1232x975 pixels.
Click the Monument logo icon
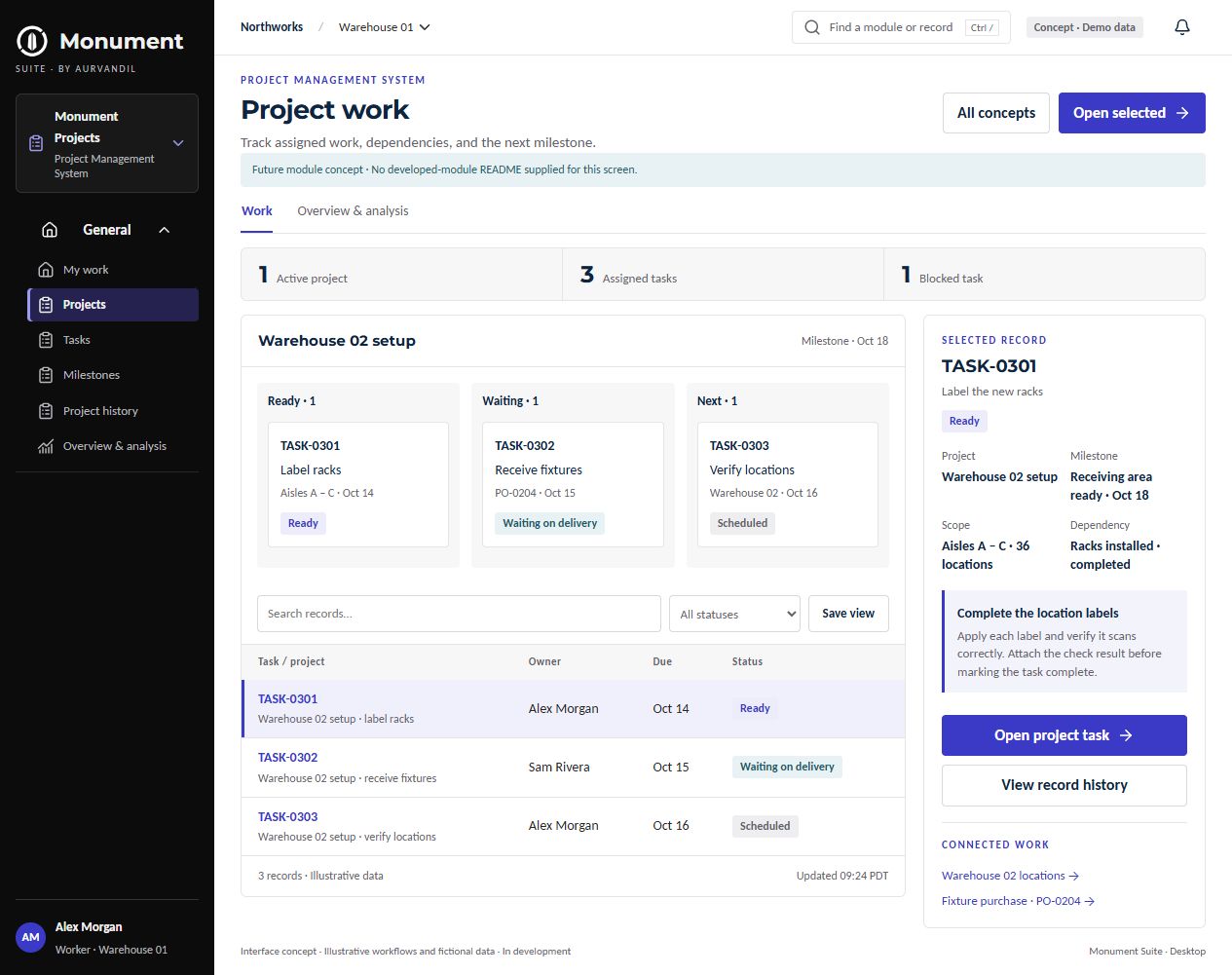tap(32, 41)
